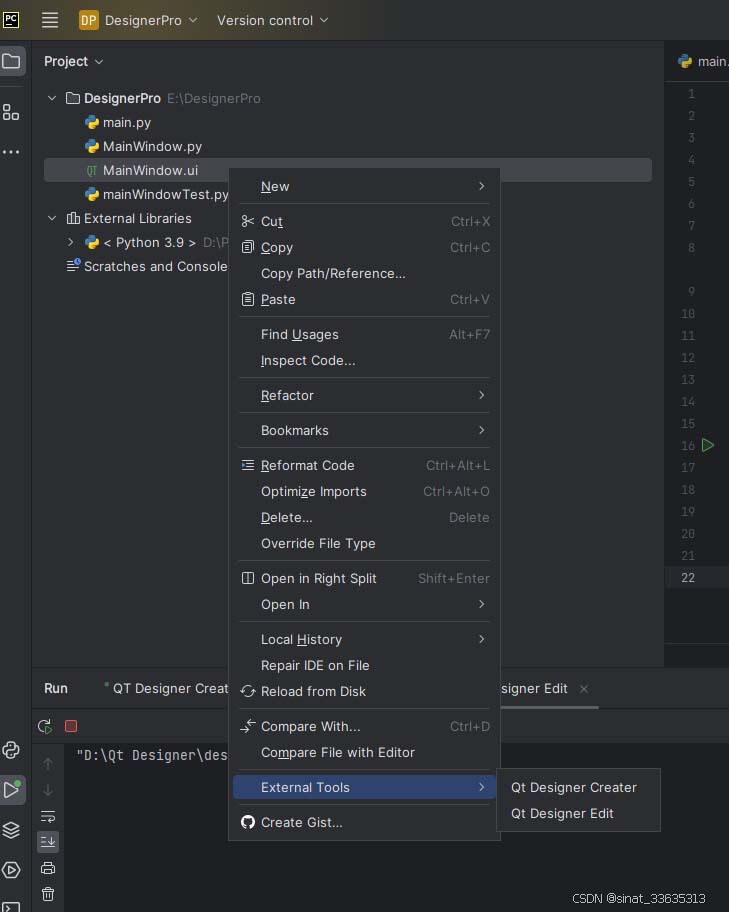Launch Qt Designer Creater tool
This screenshot has height=912, width=729.
pyautogui.click(x=578, y=788)
